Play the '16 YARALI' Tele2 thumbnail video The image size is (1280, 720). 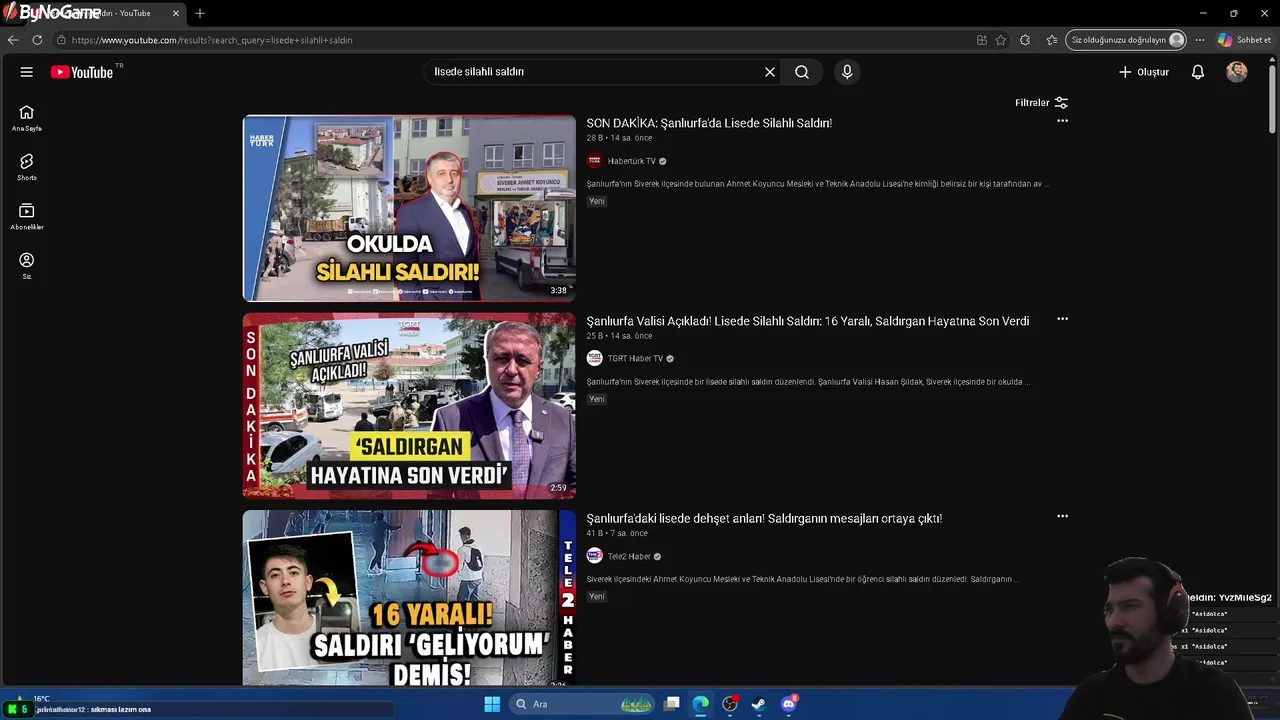pos(409,598)
